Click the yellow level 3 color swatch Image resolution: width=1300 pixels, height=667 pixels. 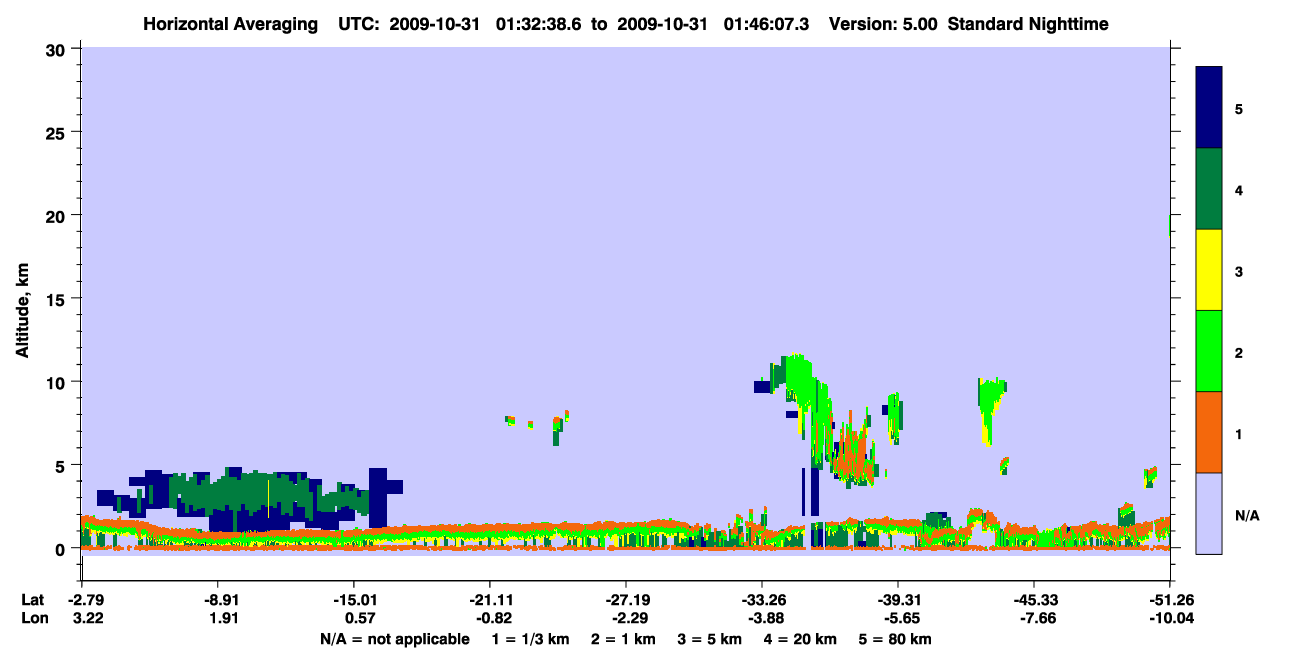1209,270
